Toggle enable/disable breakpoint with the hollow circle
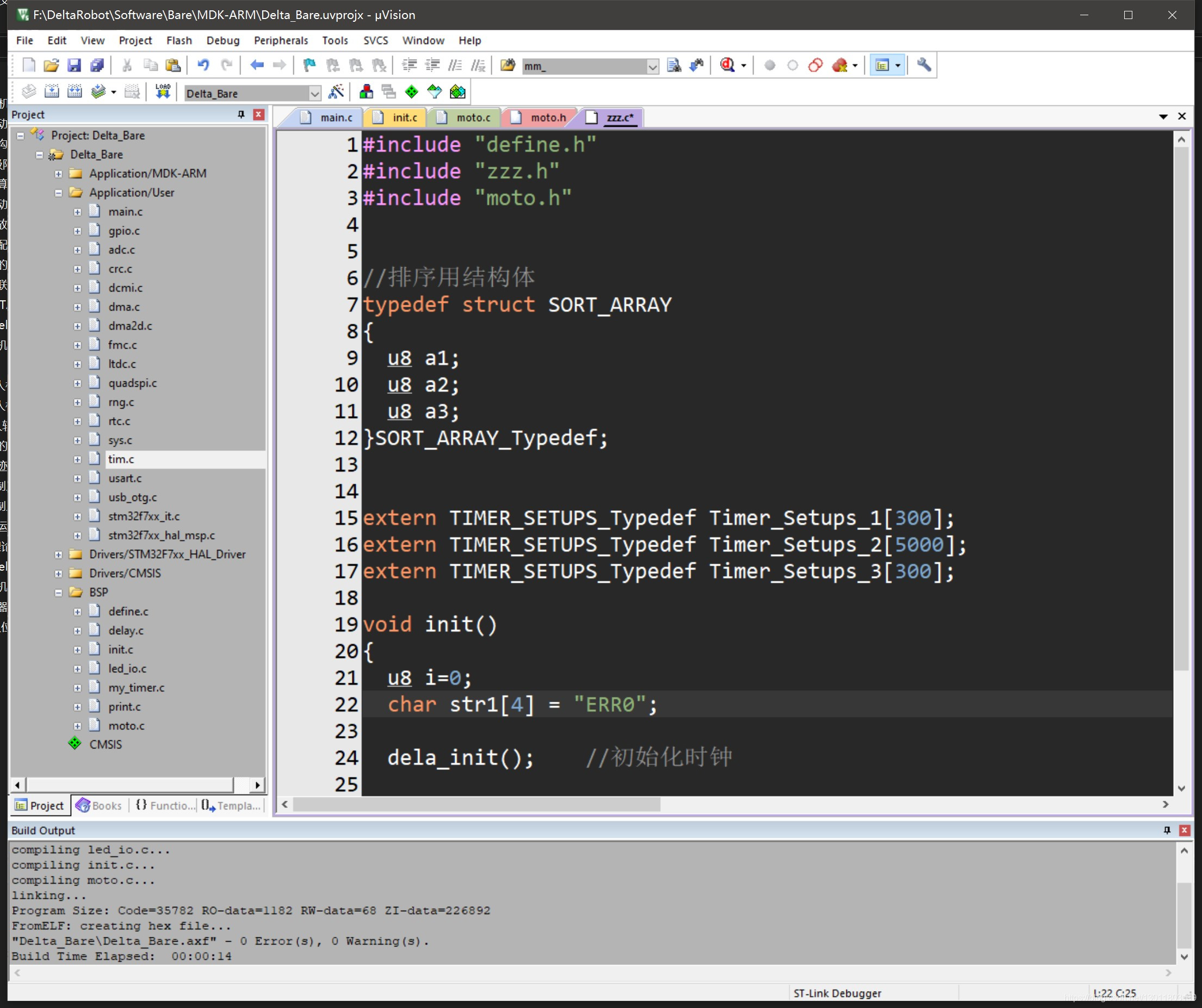1202x1008 pixels. (x=793, y=65)
